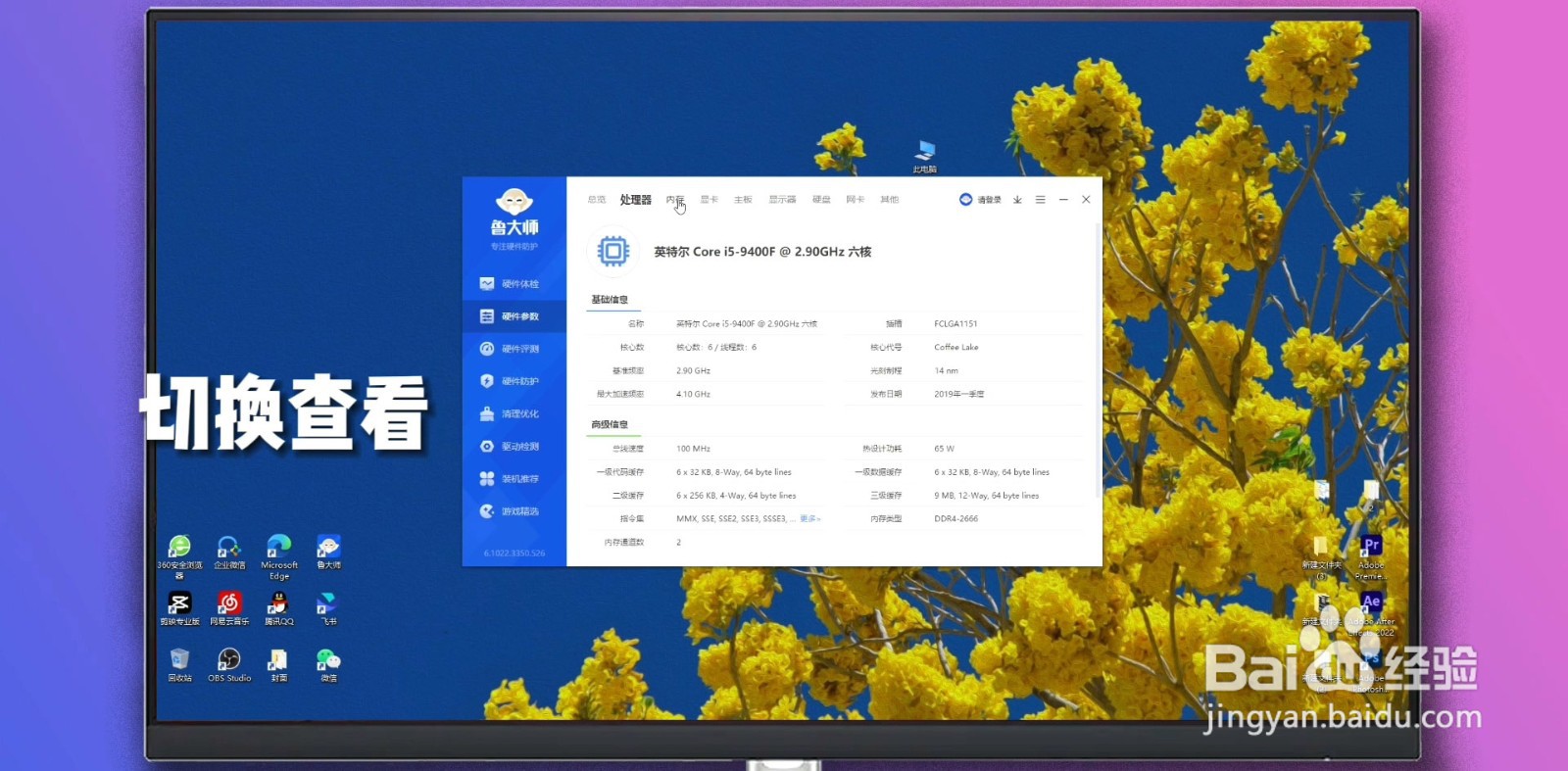
Task: Click the DDR4-2666 memory type value
Action: click(x=955, y=519)
